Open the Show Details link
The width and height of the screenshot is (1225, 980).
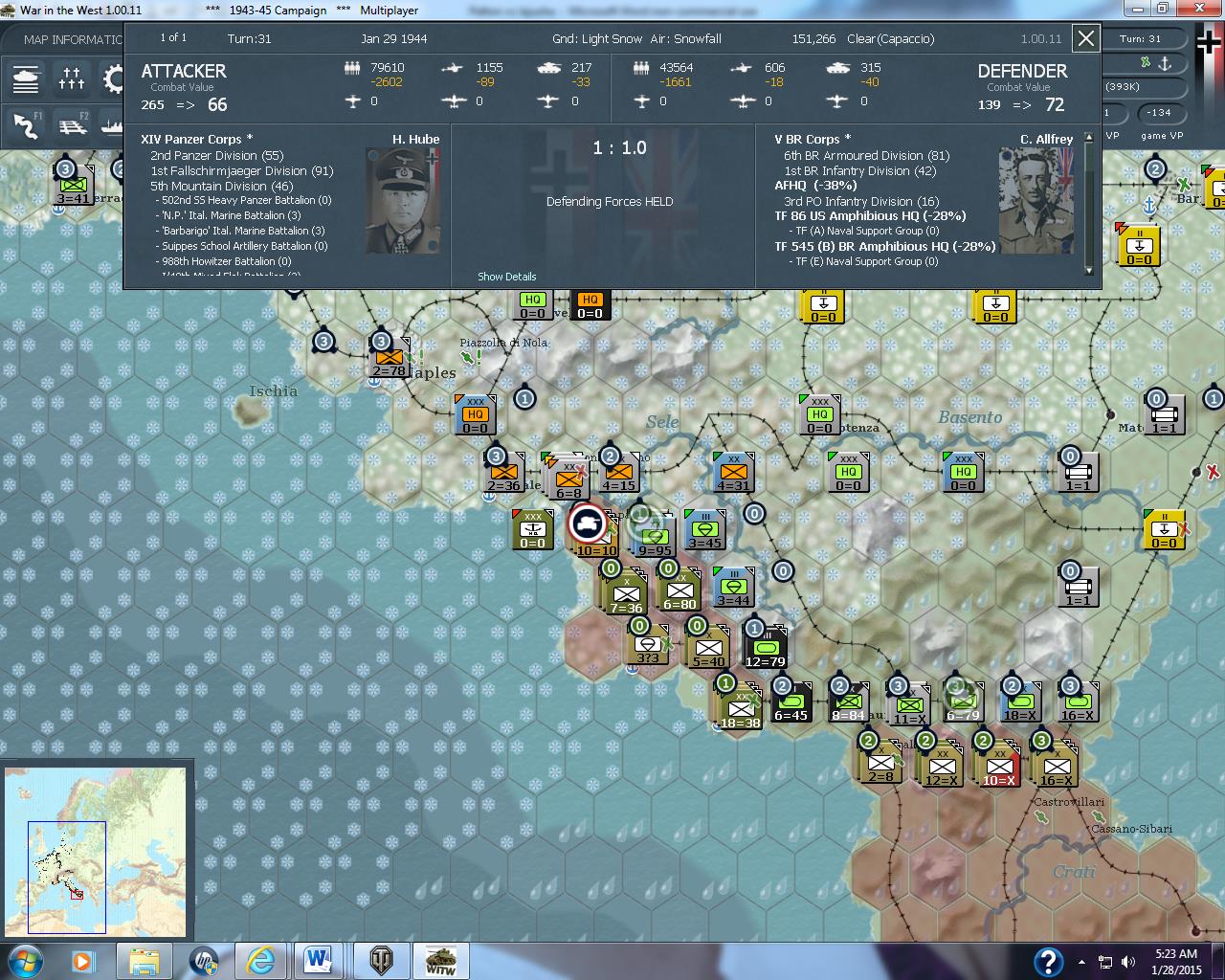coord(506,277)
